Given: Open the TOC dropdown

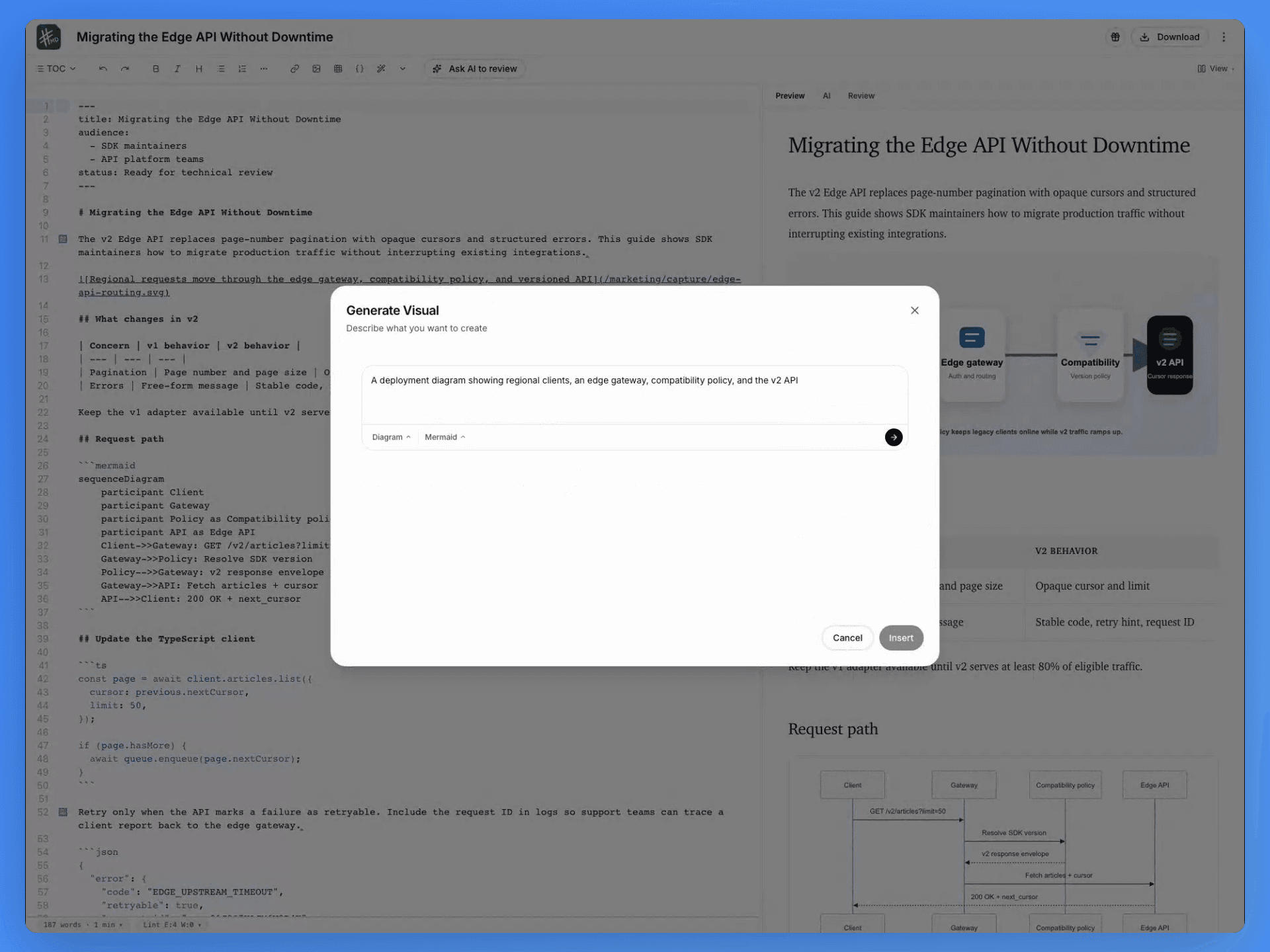Looking at the screenshot, I should coord(56,69).
